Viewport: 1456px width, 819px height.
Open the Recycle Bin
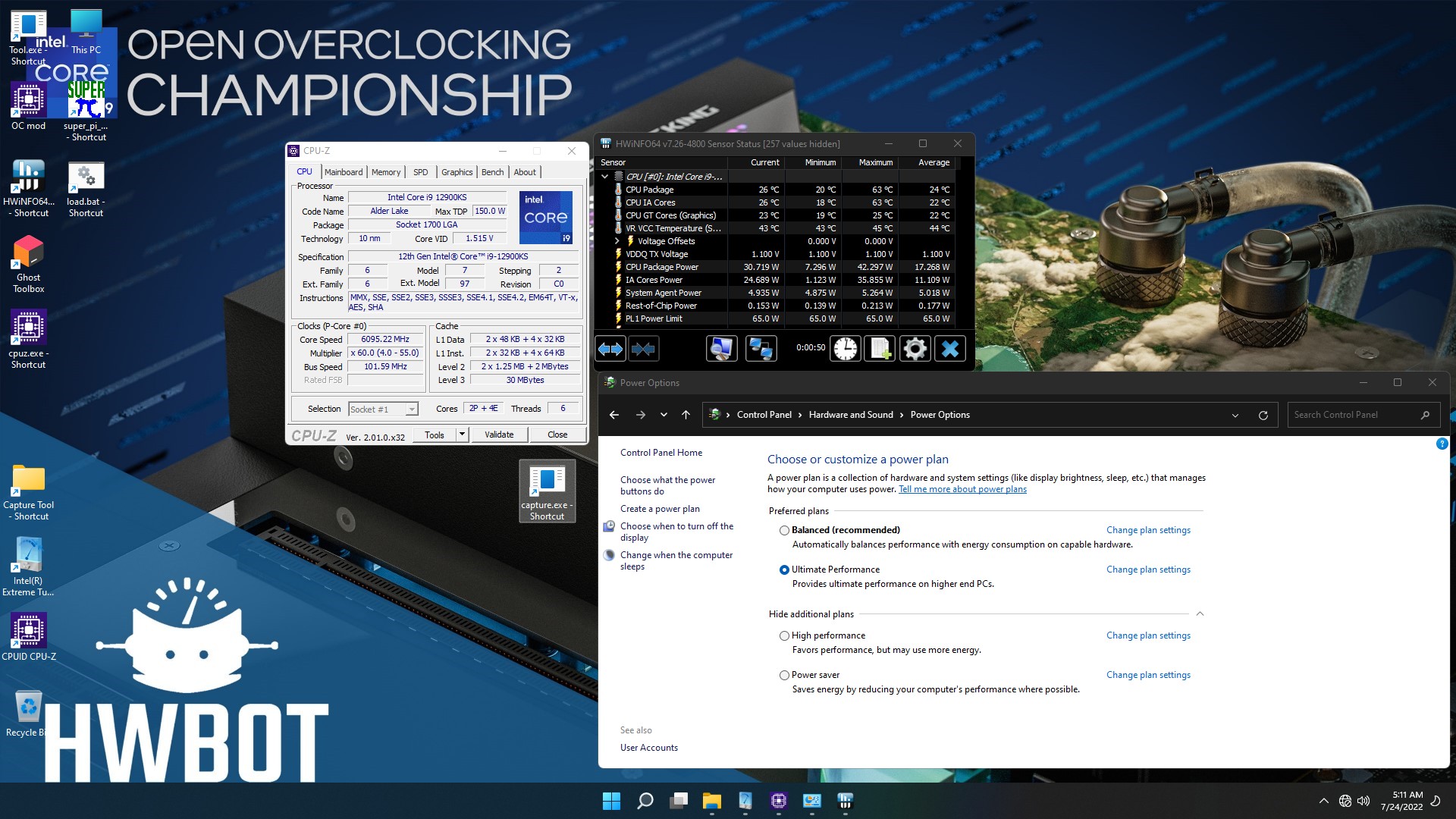tap(28, 713)
